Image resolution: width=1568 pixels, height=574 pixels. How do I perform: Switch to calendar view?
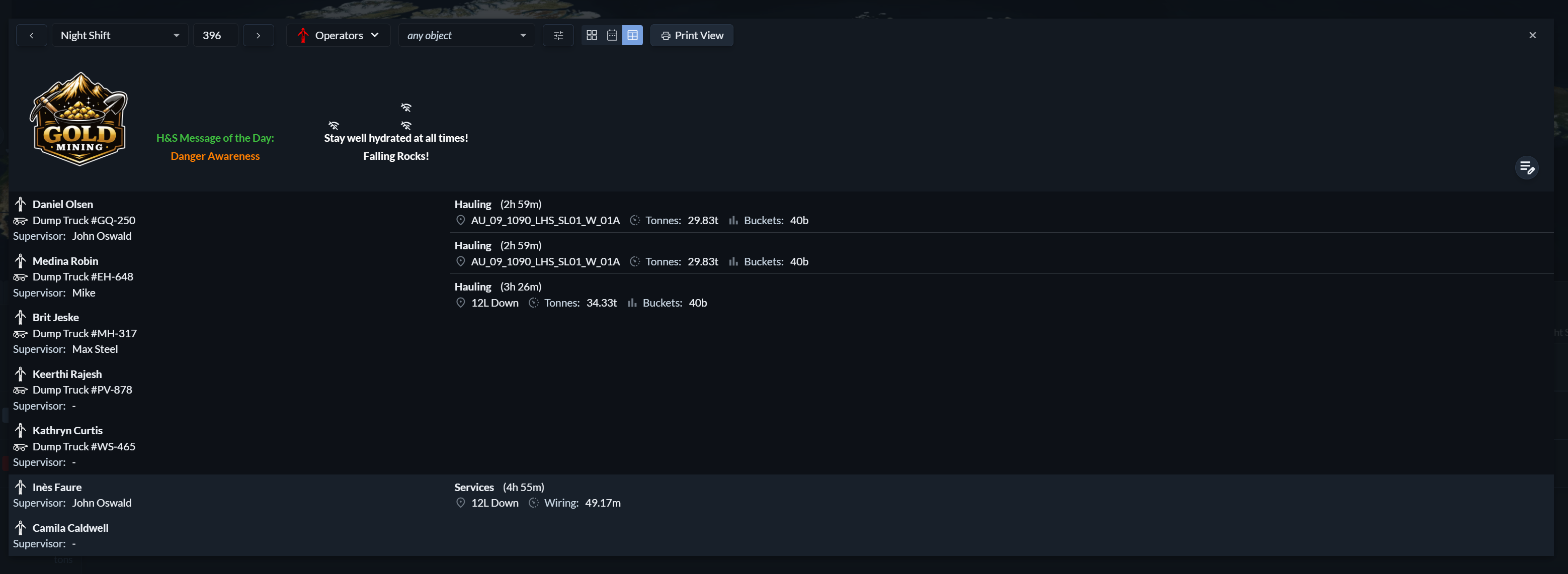tap(612, 35)
